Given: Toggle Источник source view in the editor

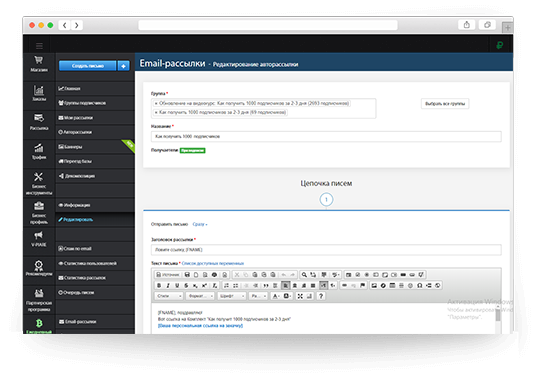Looking at the screenshot, I should pyautogui.click(x=168, y=274).
